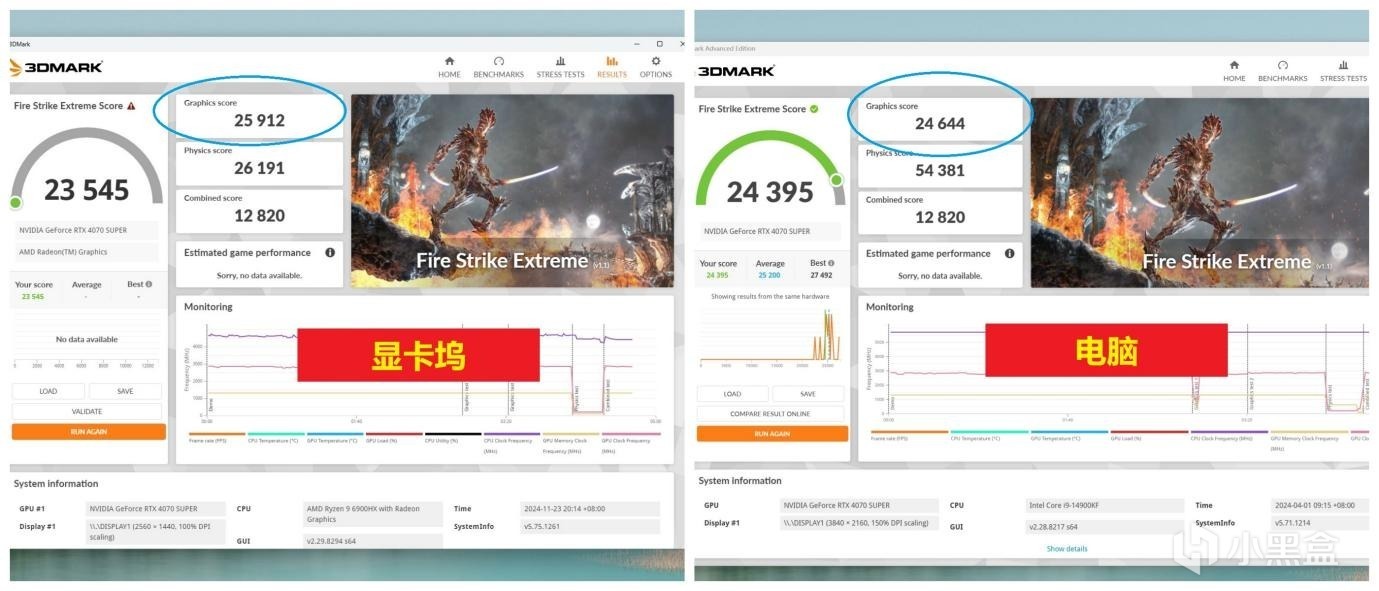Screen dimensions: 1379x591
Task: Toggle CPU Temperature legend in right Monitoring
Action: (x=989, y=437)
